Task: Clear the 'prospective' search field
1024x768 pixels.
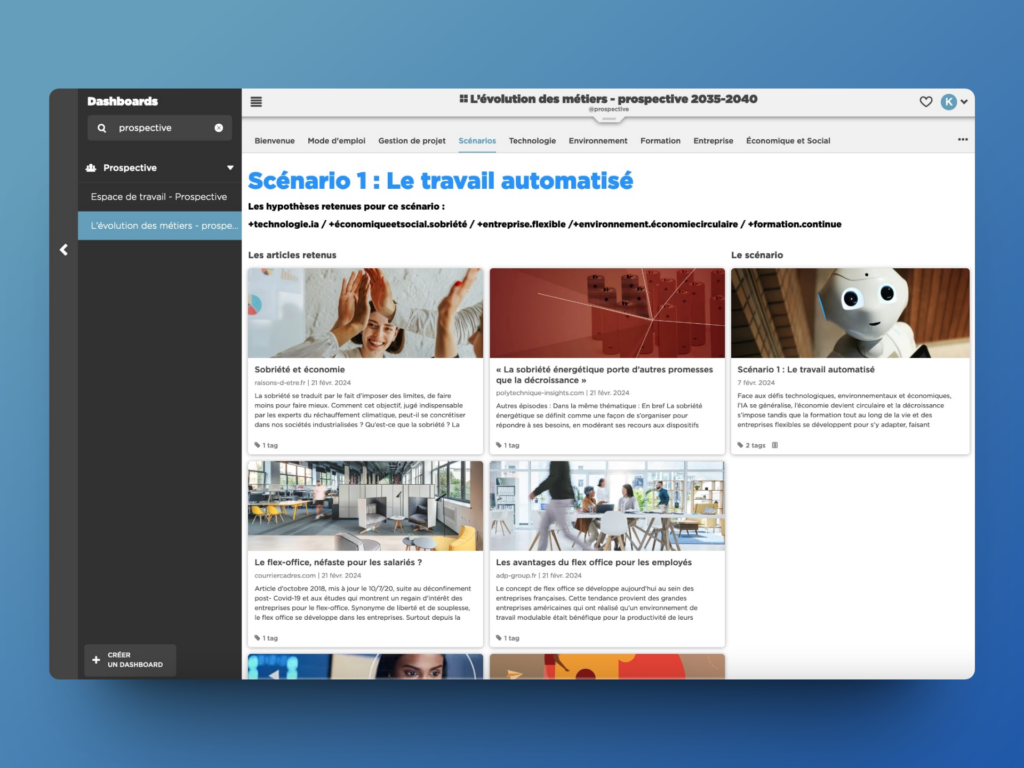Action: (x=219, y=128)
